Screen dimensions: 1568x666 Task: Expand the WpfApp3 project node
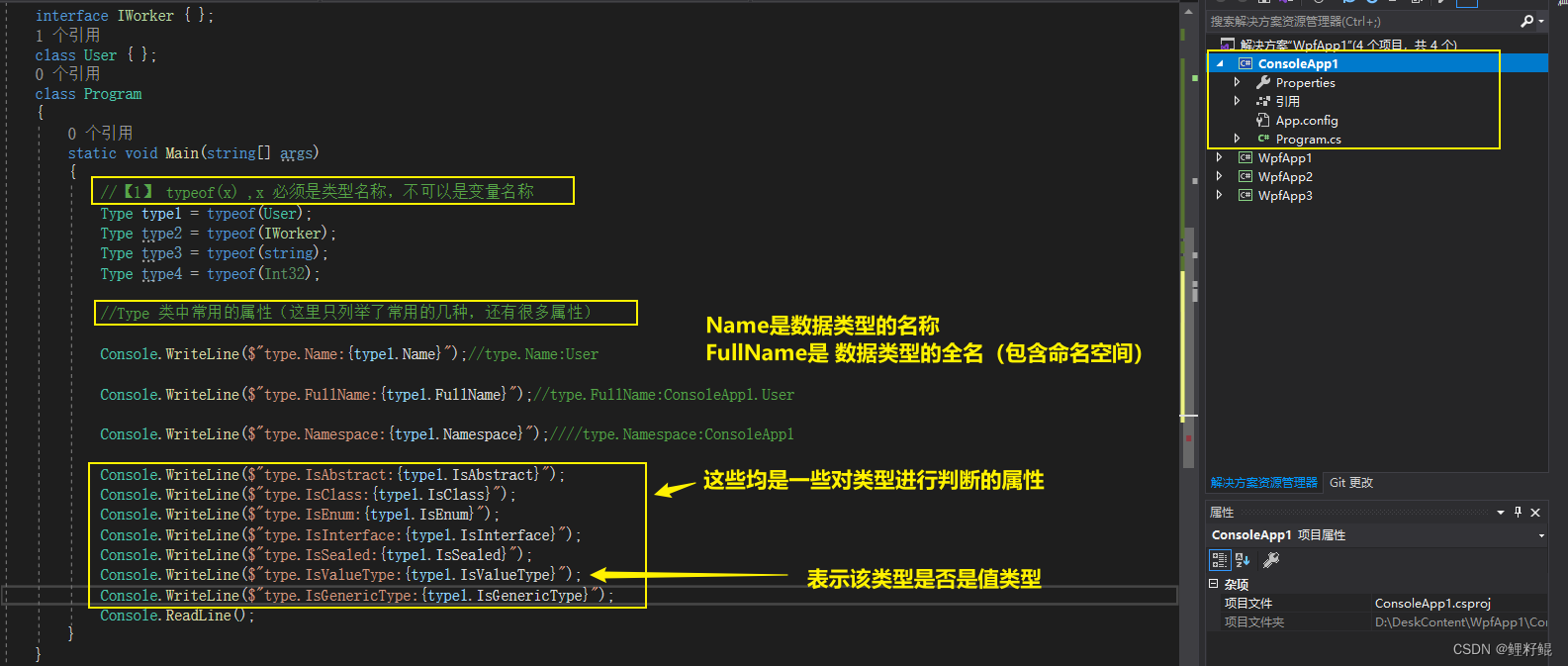click(x=1219, y=195)
